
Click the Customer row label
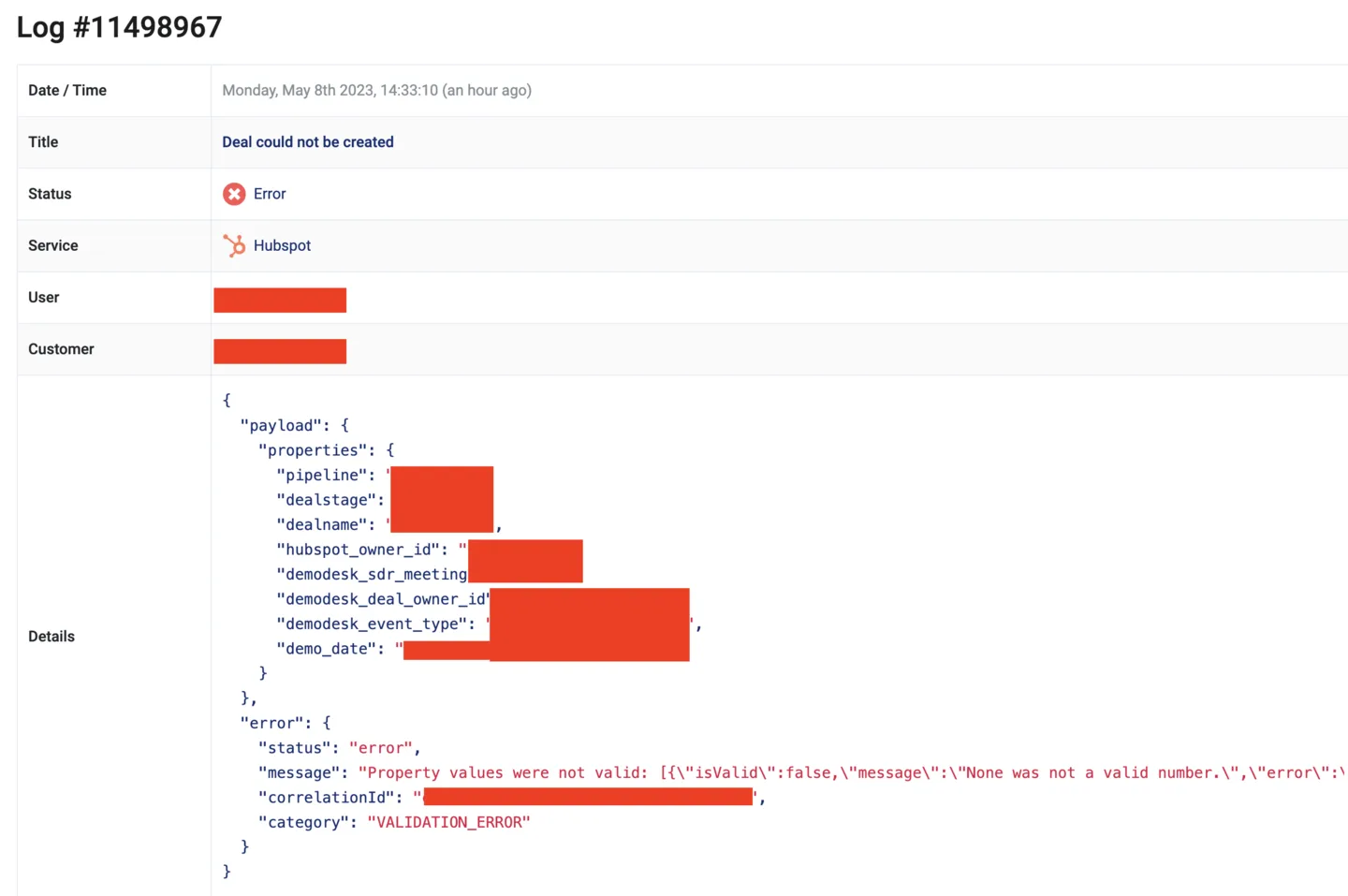61,349
